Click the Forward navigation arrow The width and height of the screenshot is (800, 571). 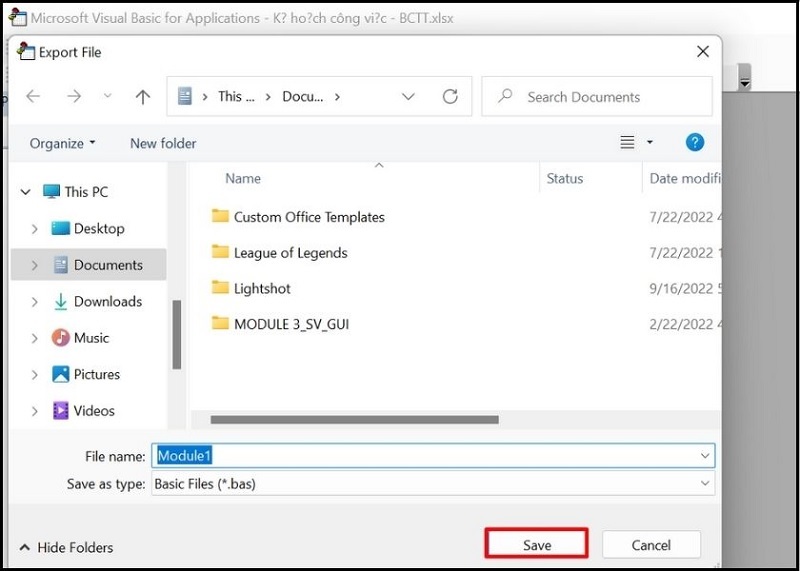coord(73,97)
